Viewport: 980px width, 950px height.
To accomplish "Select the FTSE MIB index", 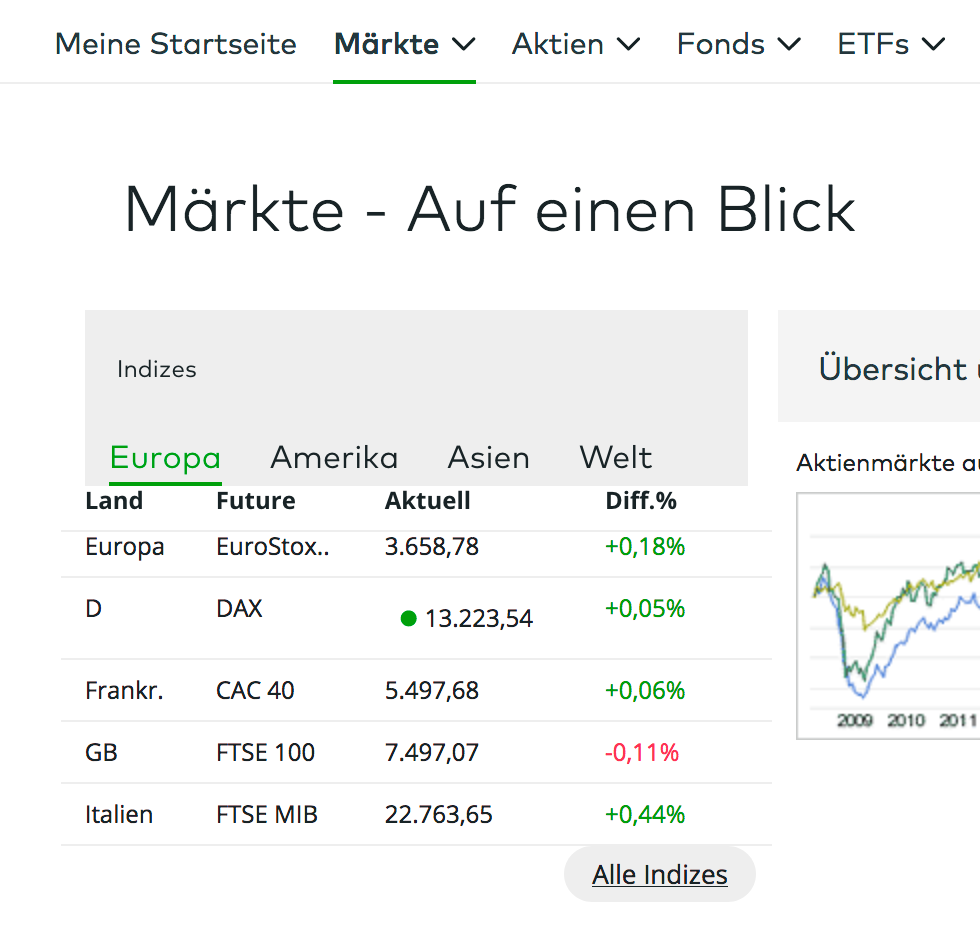I will click(x=265, y=814).
